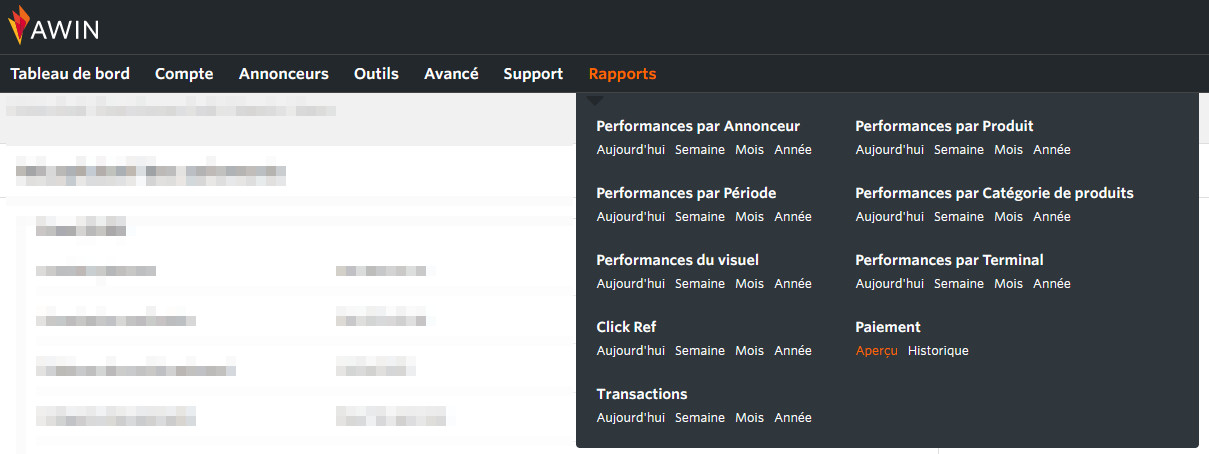This screenshot has width=1209, height=454.
Task: Select Aujourd'hui under Click Ref
Action: click(631, 351)
